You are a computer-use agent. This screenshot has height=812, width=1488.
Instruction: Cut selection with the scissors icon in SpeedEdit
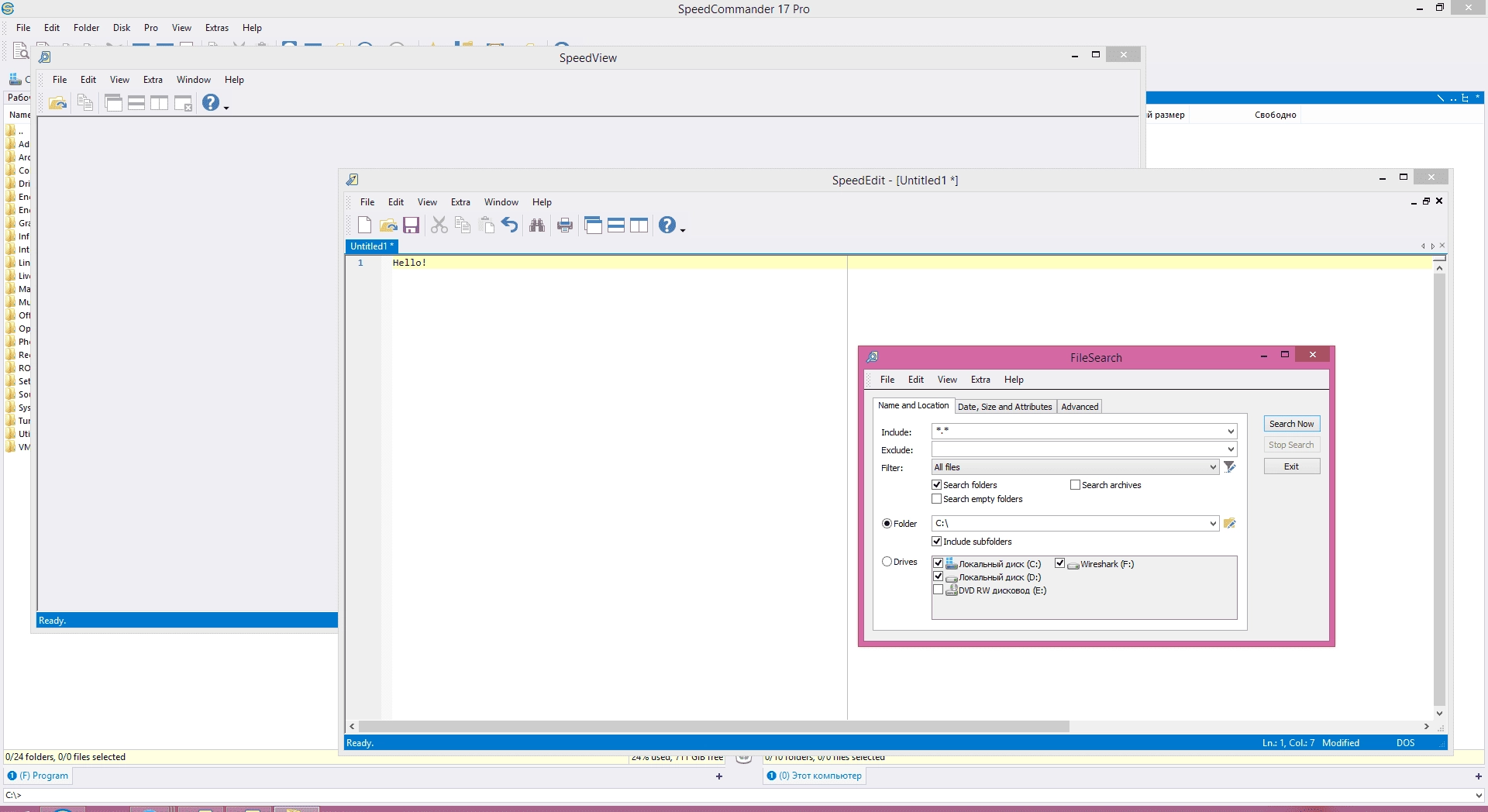click(439, 225)
